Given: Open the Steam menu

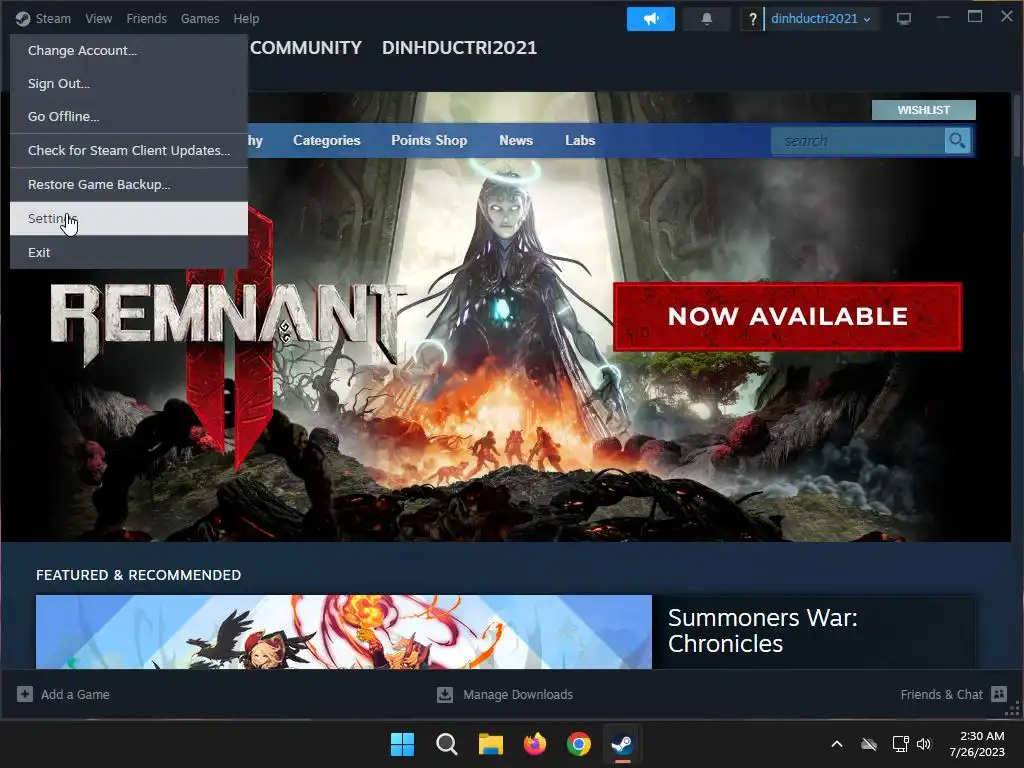Looking at the screenshot, I should (x=53, y=19).
